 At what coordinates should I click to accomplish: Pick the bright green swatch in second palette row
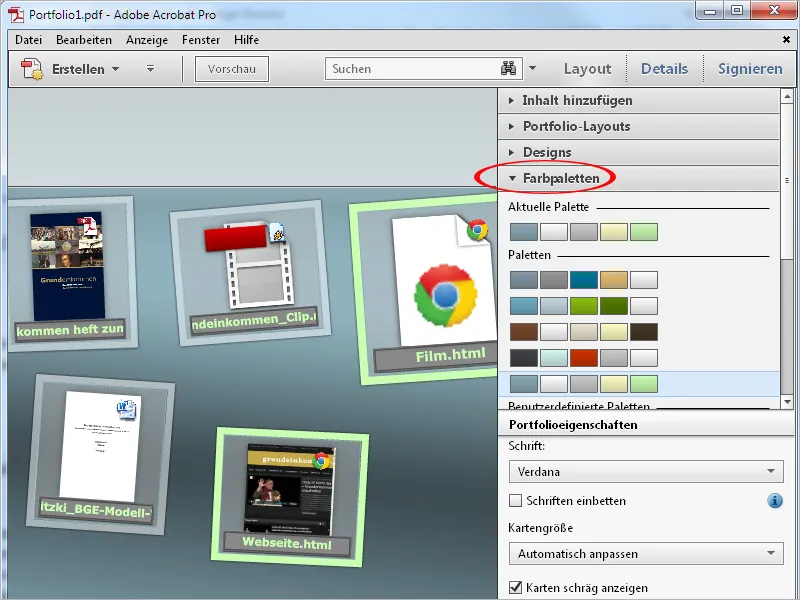pyautogui.click(x=584, y=306)
